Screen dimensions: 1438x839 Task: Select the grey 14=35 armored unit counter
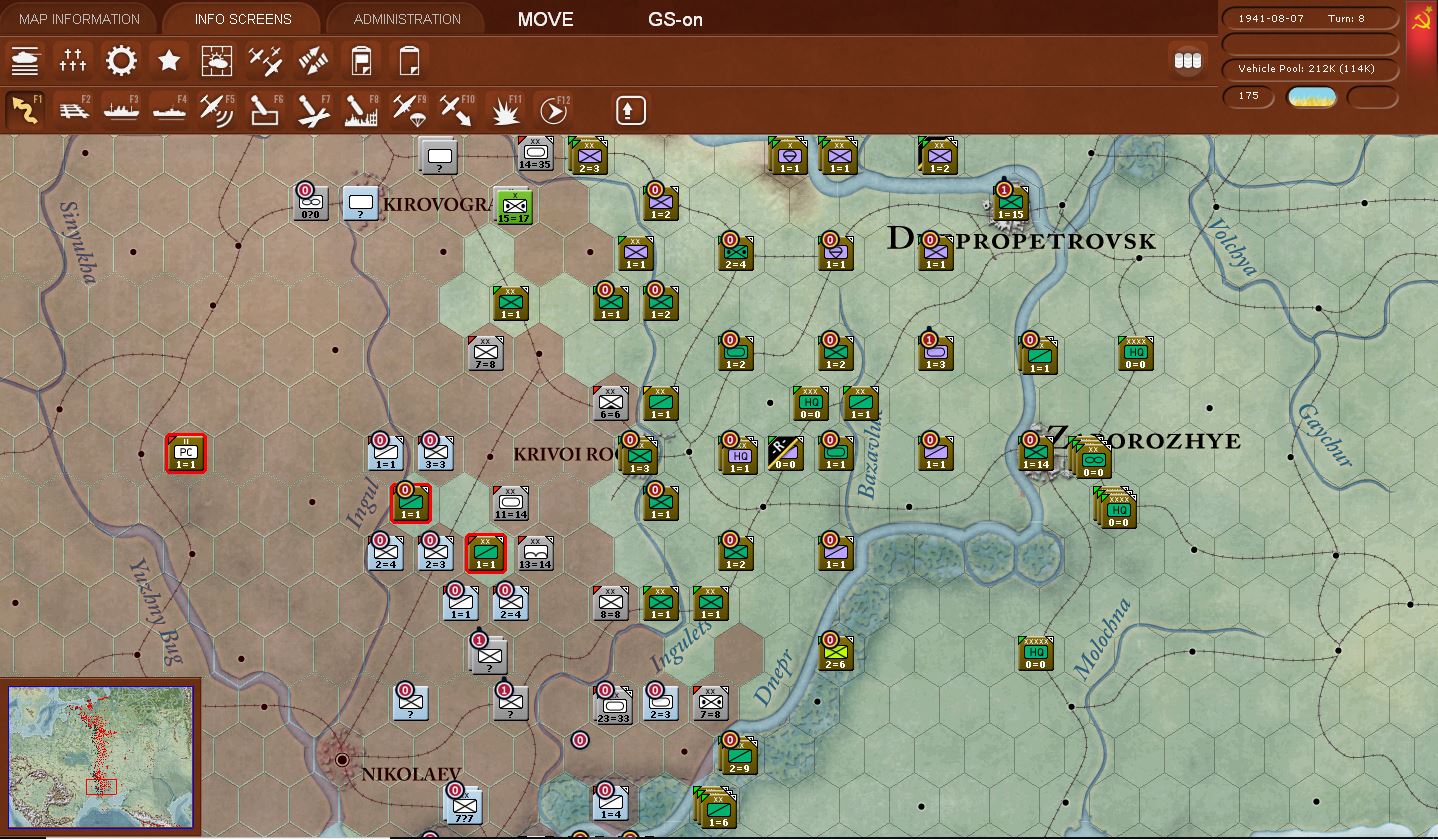[535, 153]
